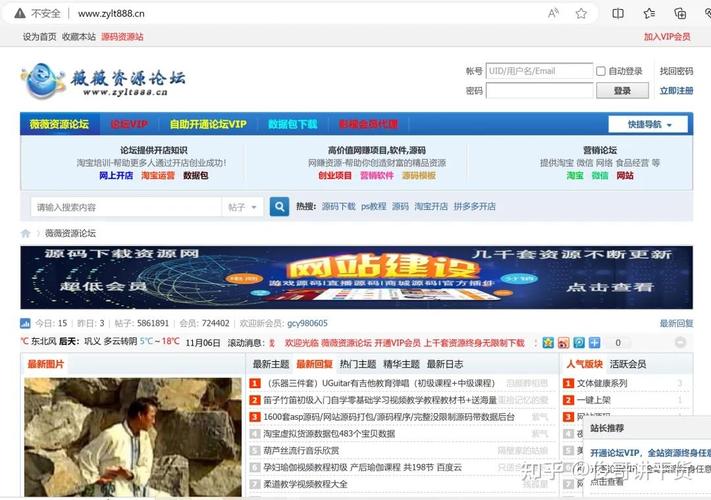Click hot search term ps教程
Image resolution: width=711 pixels, height=500 pixels.
coord(374,207)
